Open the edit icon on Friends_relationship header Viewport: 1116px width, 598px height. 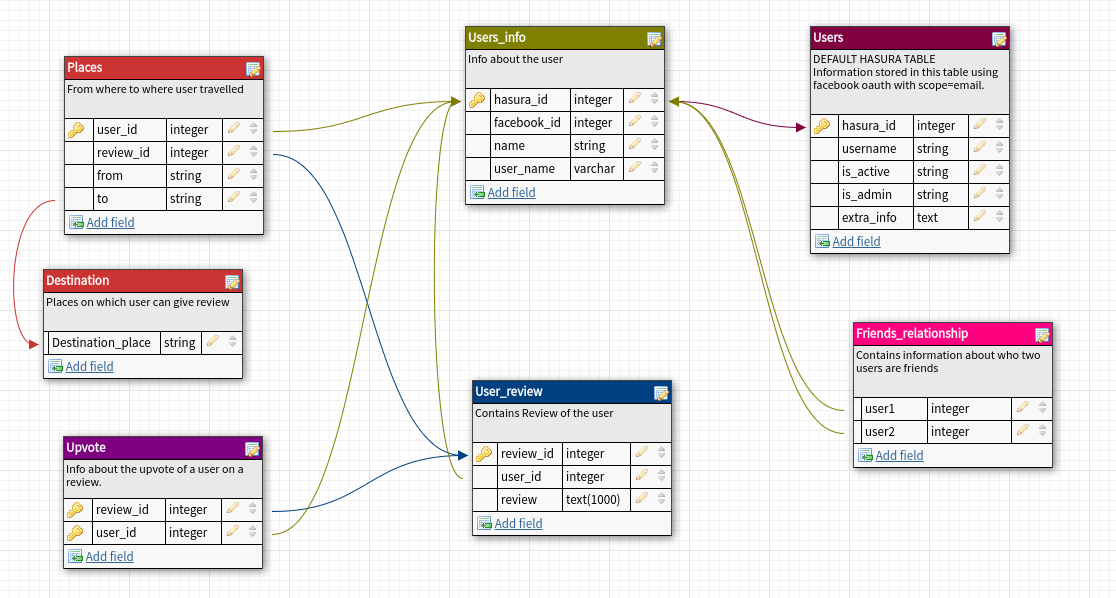point(1040,333)
